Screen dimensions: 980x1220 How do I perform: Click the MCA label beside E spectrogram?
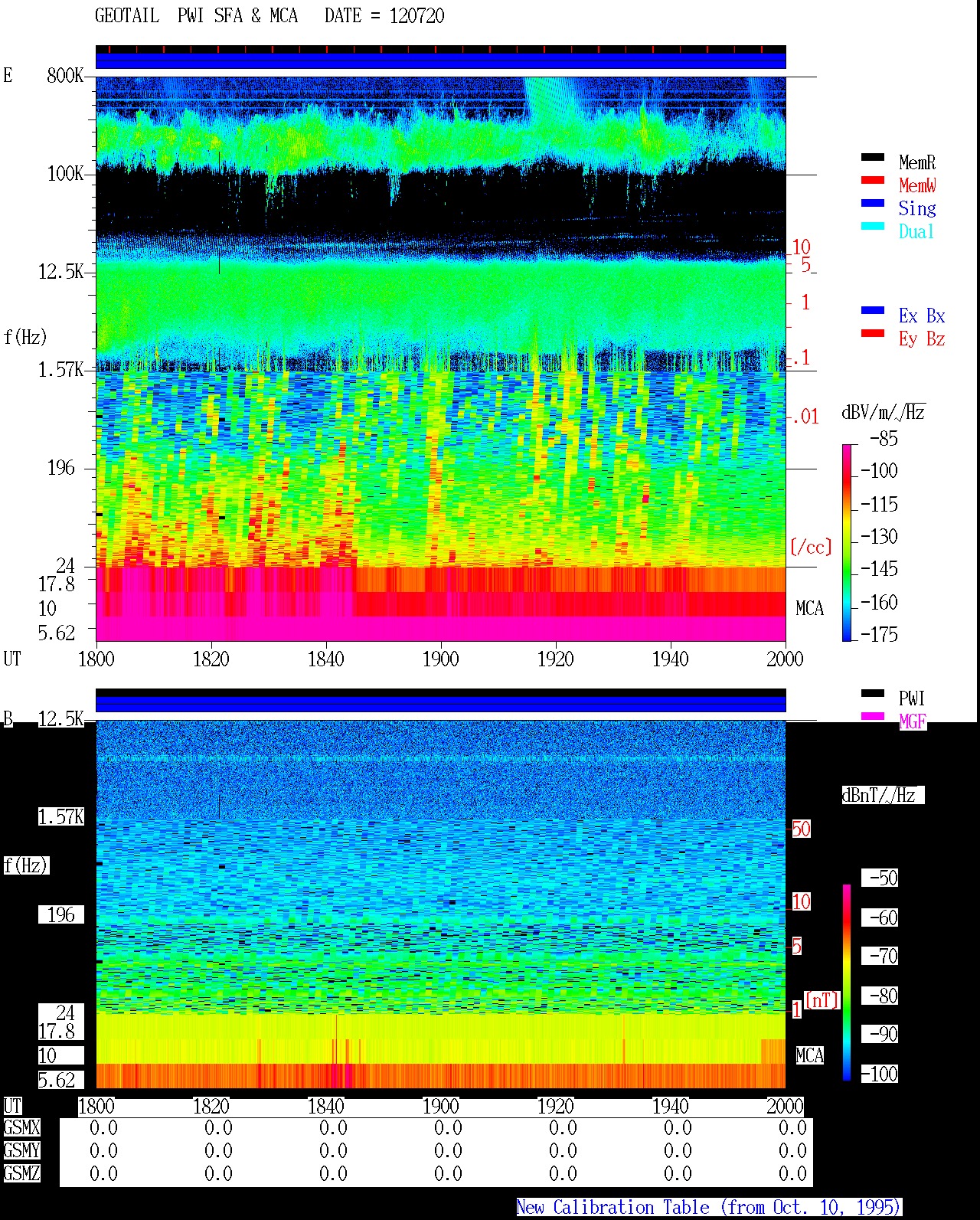(x=809, y=609)
